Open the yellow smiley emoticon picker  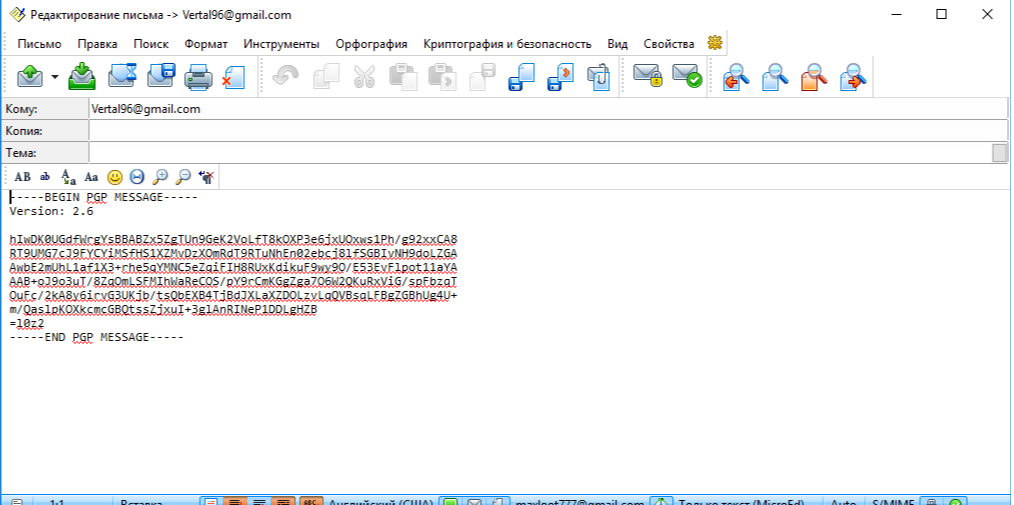point(115,177)
